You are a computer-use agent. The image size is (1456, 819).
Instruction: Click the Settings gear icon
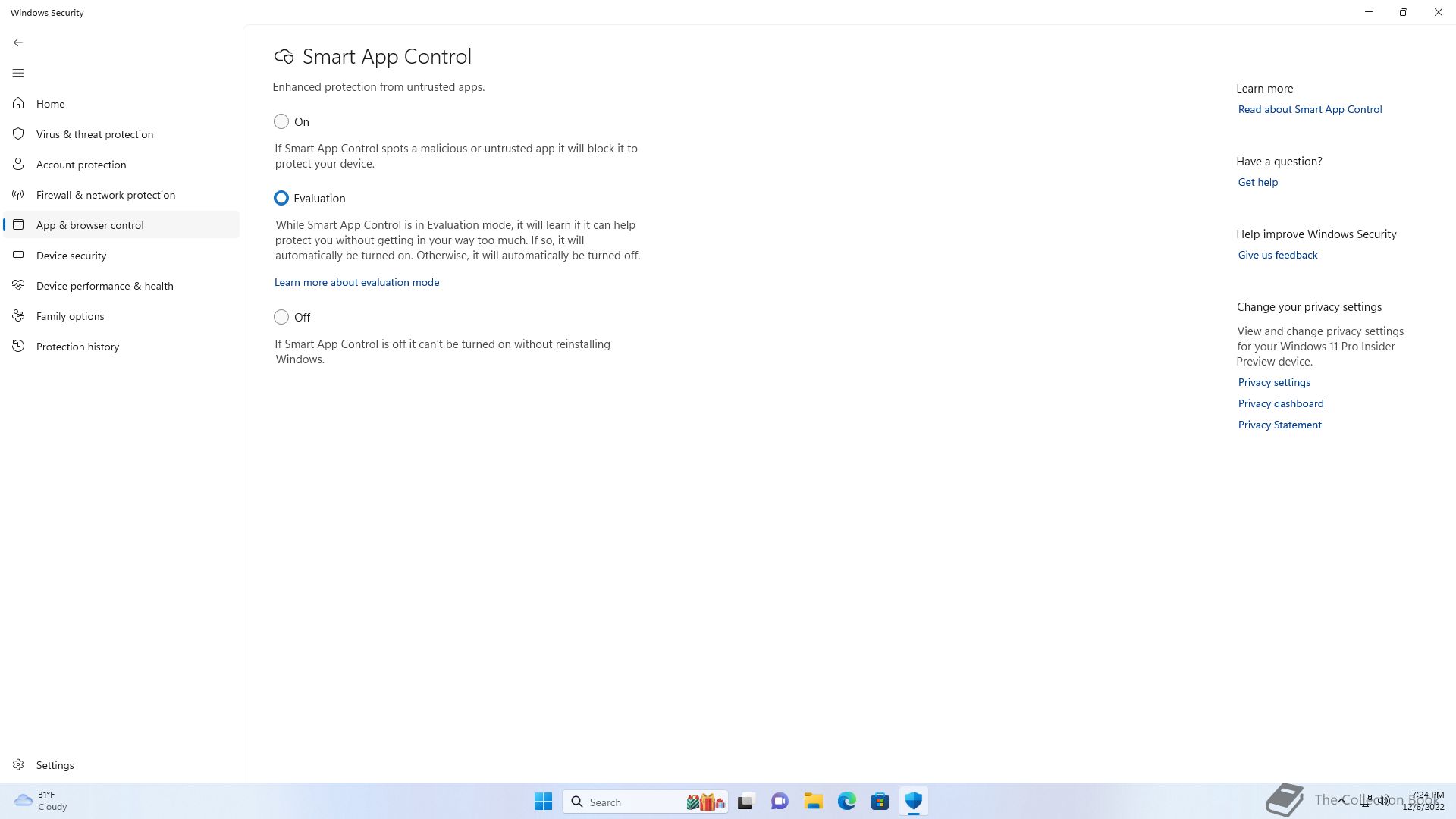click(18, 764)
